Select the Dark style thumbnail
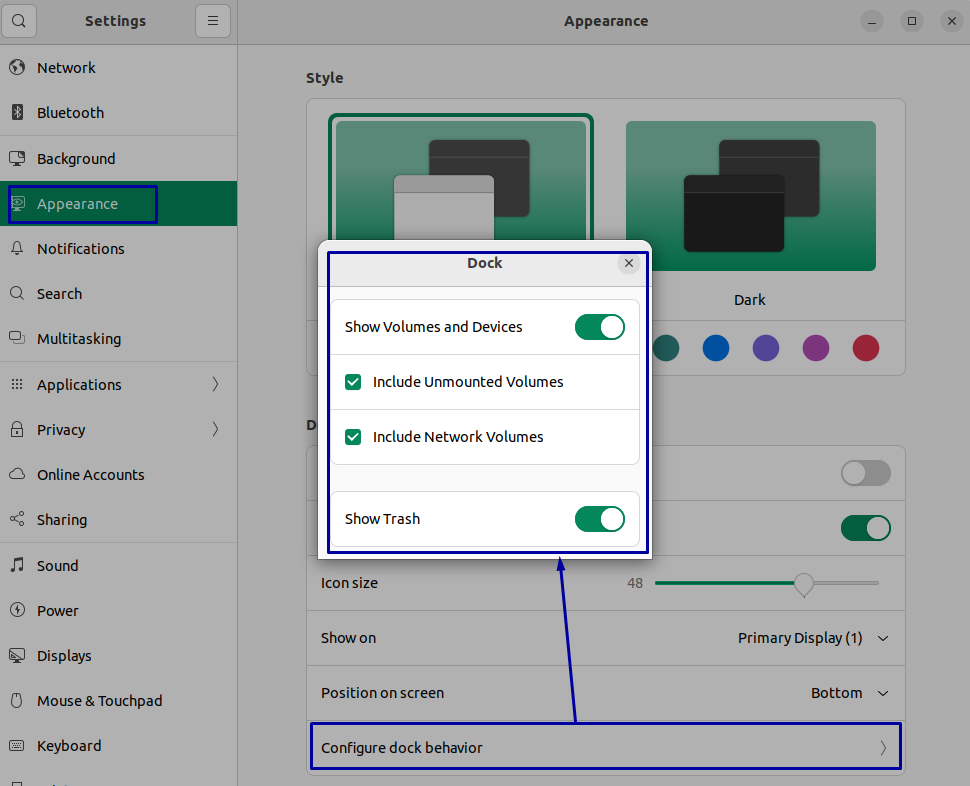Image resolution: width=970 pixels, height=786 pixels. pyautogui.click(x=750, y=195)
